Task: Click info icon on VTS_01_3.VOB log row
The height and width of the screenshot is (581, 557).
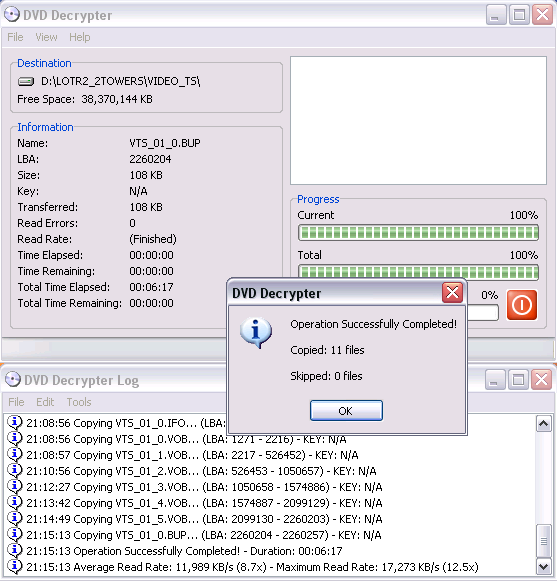Action: point(15,487)
